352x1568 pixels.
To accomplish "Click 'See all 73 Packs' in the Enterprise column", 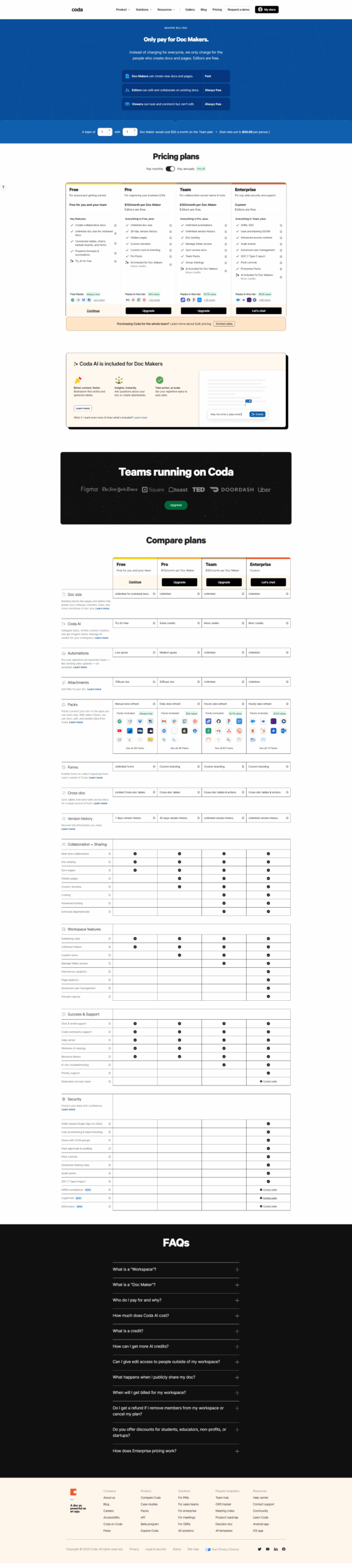I will pyautogui.click(x=268, y=748).
